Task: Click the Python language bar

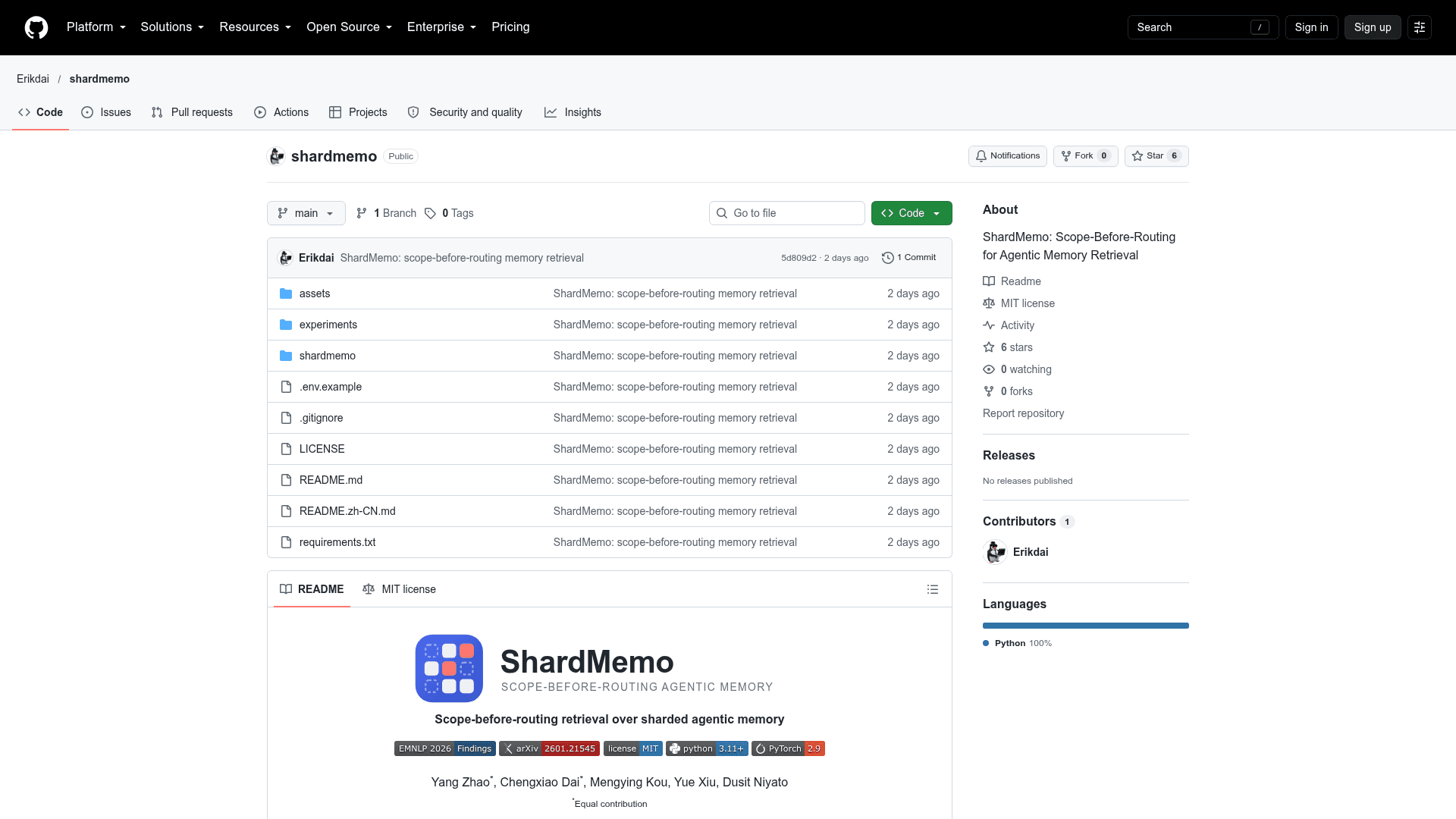Action: [1086, 626]
